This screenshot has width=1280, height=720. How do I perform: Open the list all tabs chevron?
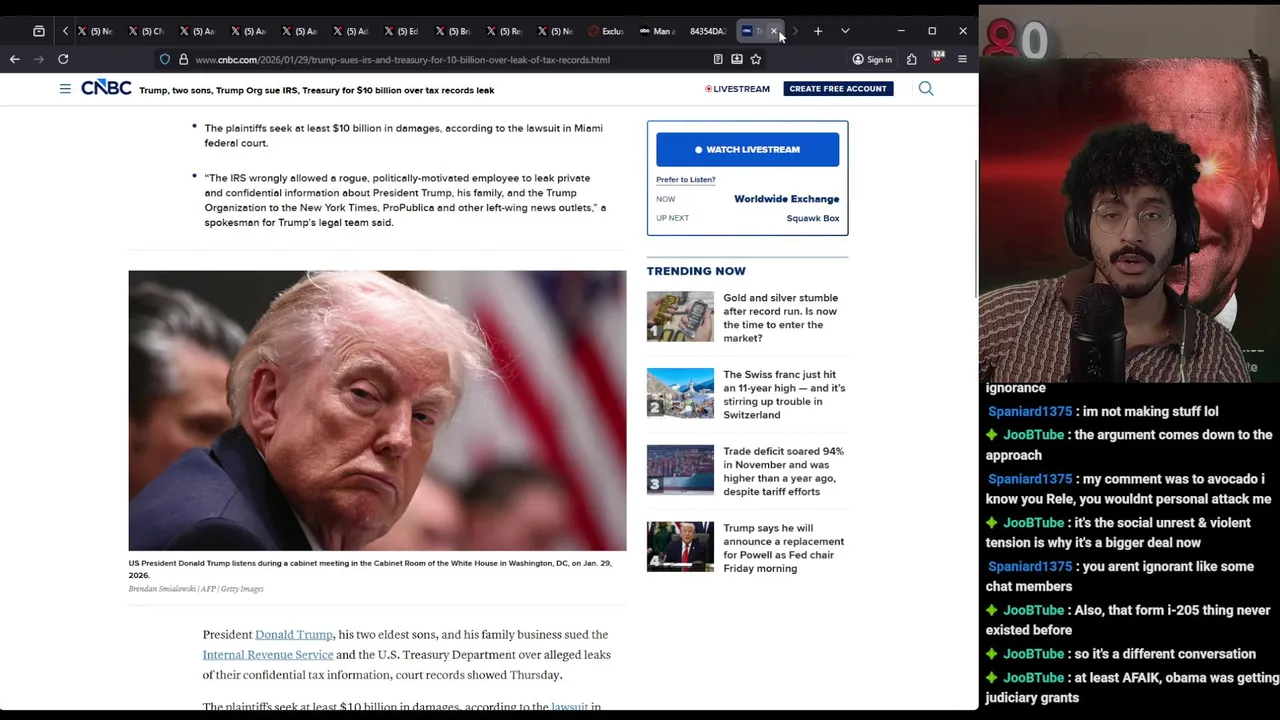coord(845,31)
